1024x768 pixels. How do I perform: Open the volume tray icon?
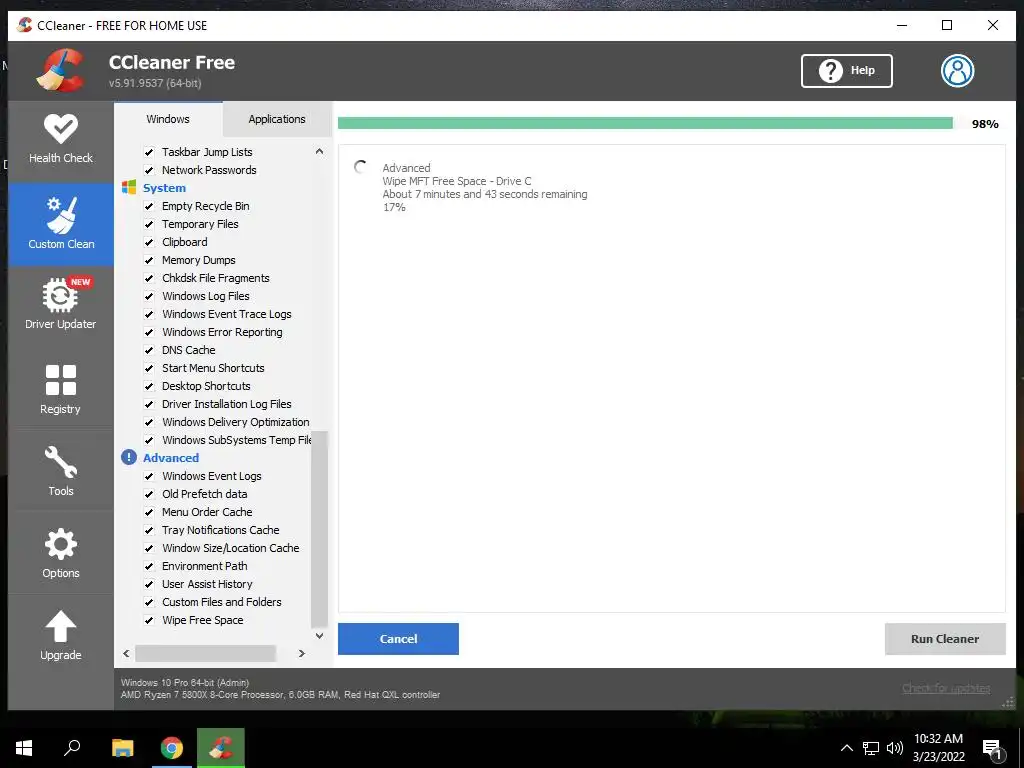pyautogui.click(x=895, y=748)
